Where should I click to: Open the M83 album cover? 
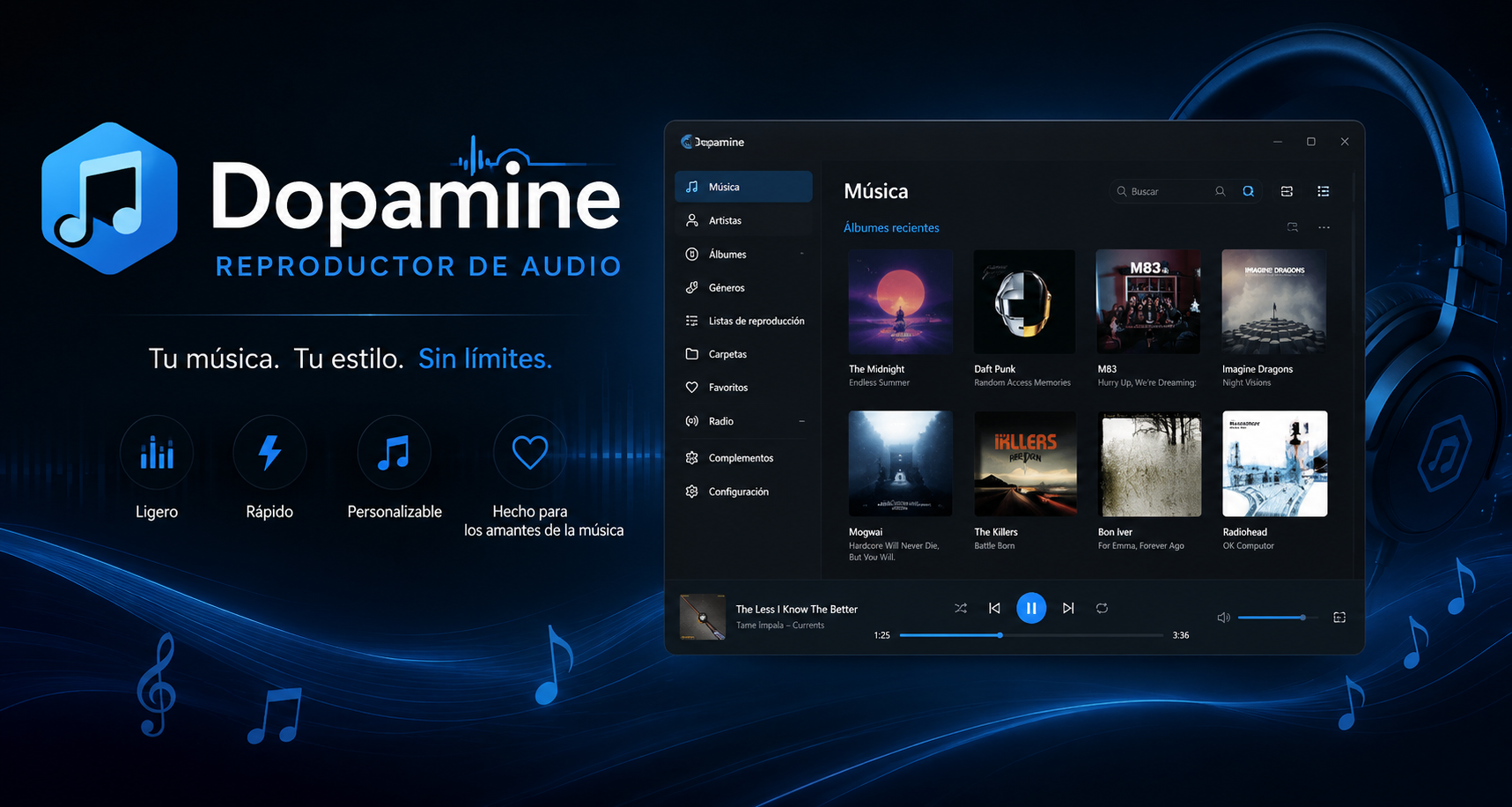pyautogui.click(x=1148, y=301)
